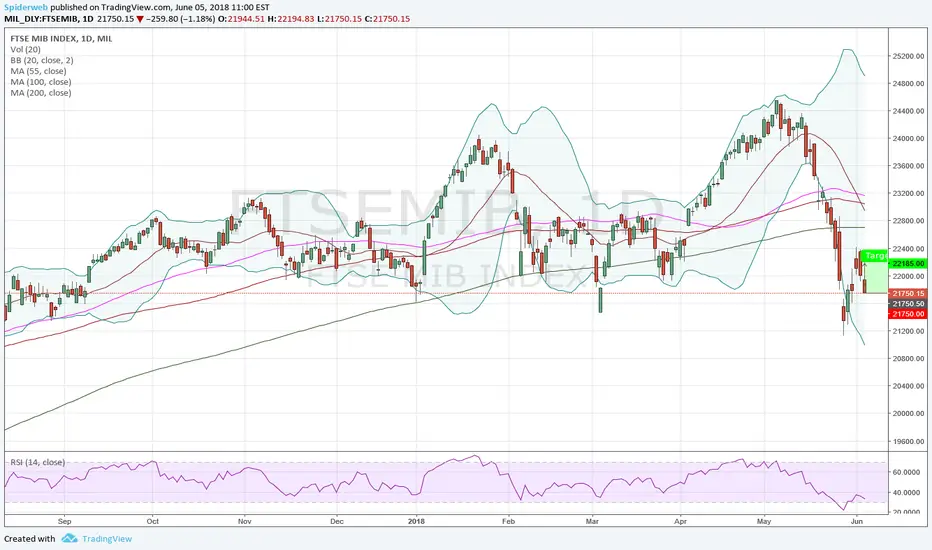Click the TradingView cloud logo icon
932x550 pixels.
(x=70, y=538)
